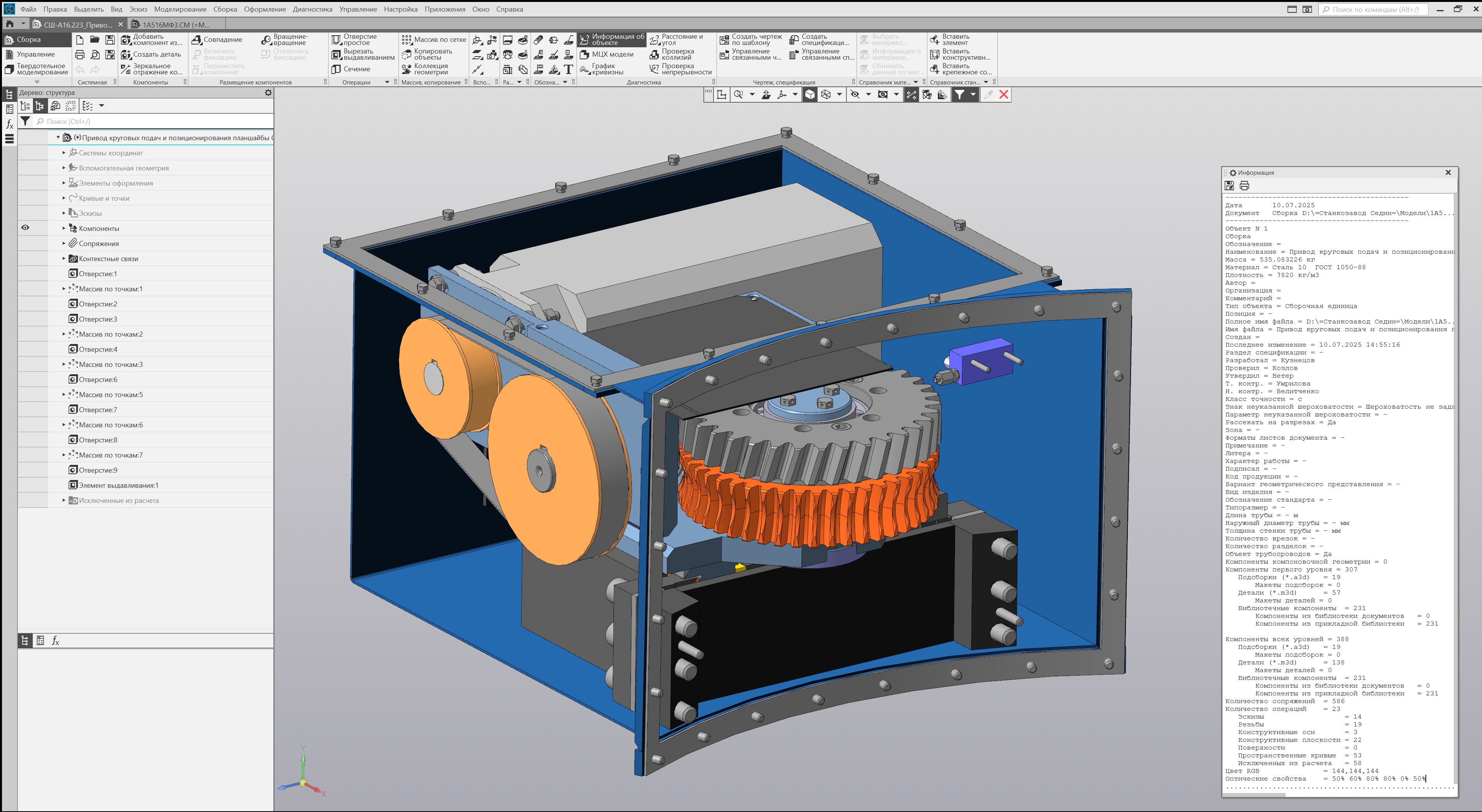Print the Информация window contents
This screenshot has height=812, width=1482.
1244,185
